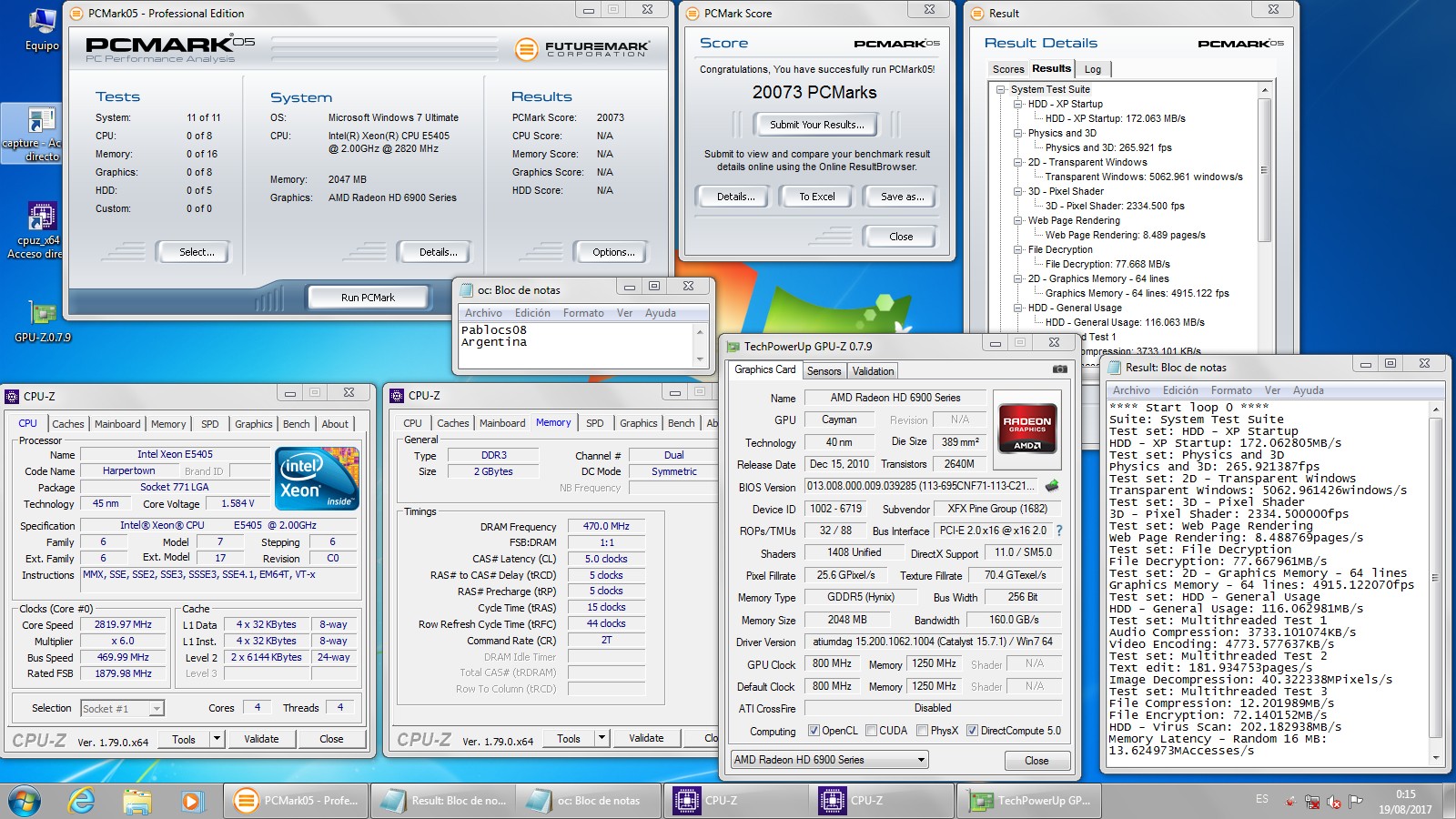Click the Run PCMark button
The image size is (1456, 819).
368,298
